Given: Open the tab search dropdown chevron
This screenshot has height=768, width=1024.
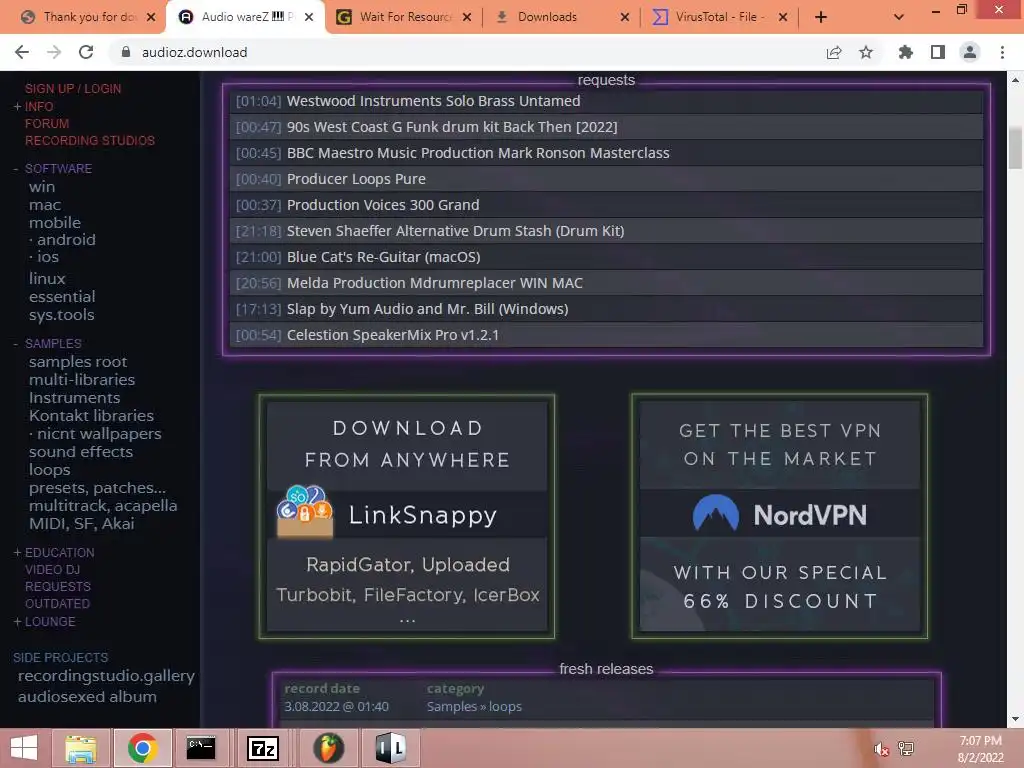Looking at the screenshot, I should click(x=899, y=17).
